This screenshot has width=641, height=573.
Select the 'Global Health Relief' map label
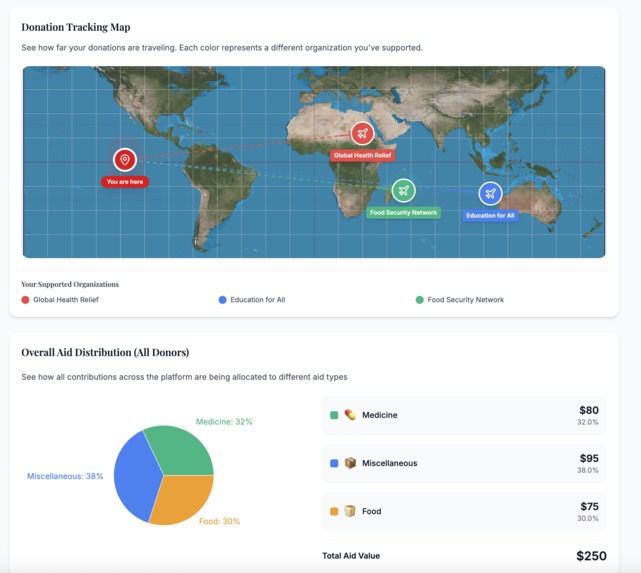click(363, 155)
